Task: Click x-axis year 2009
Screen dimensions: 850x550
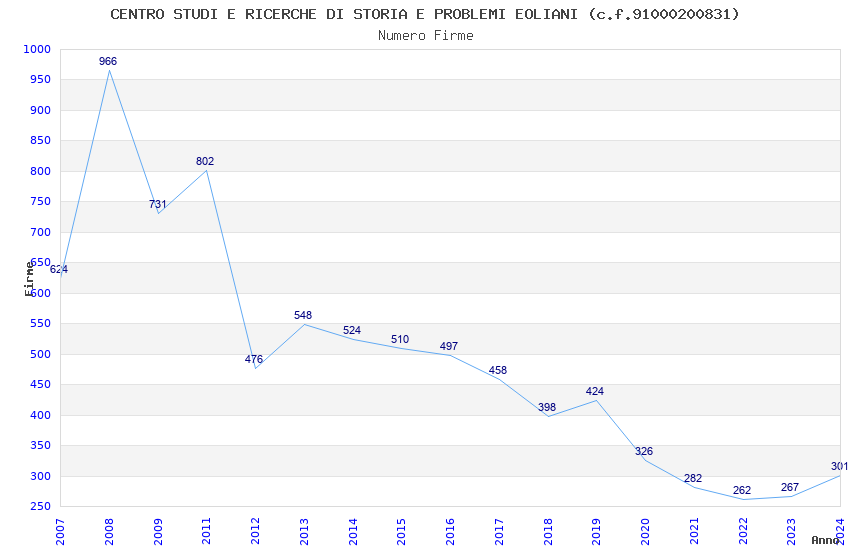Action: pyautogui.click(x=158, y=532)
